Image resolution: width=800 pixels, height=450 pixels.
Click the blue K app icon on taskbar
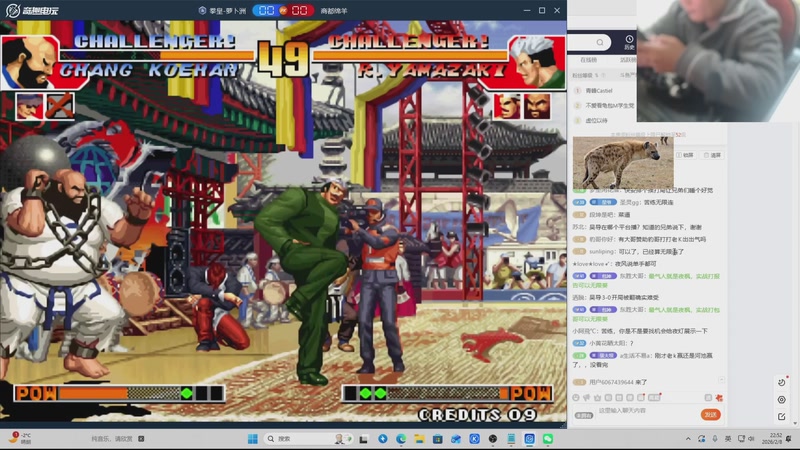pos(474,439)
